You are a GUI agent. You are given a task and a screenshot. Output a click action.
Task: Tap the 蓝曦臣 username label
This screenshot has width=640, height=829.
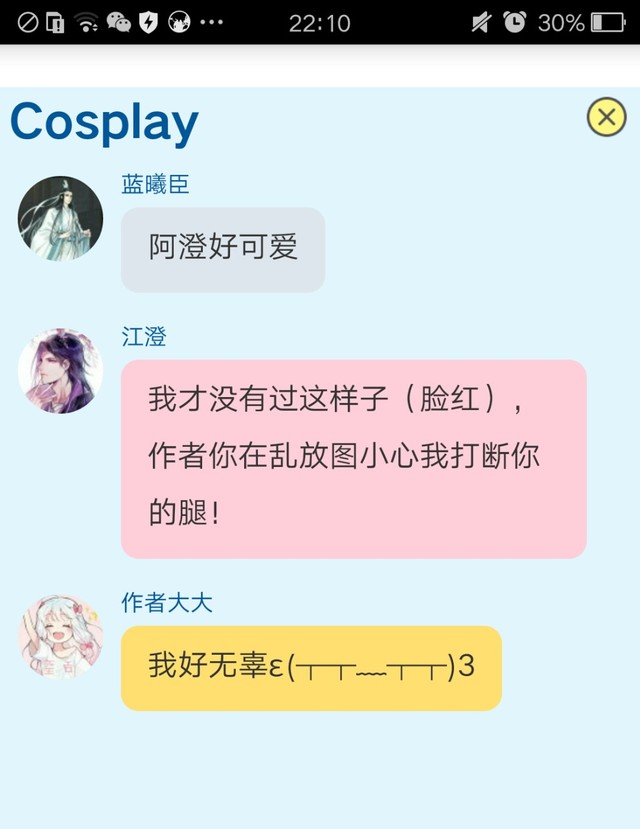[155, 184]
